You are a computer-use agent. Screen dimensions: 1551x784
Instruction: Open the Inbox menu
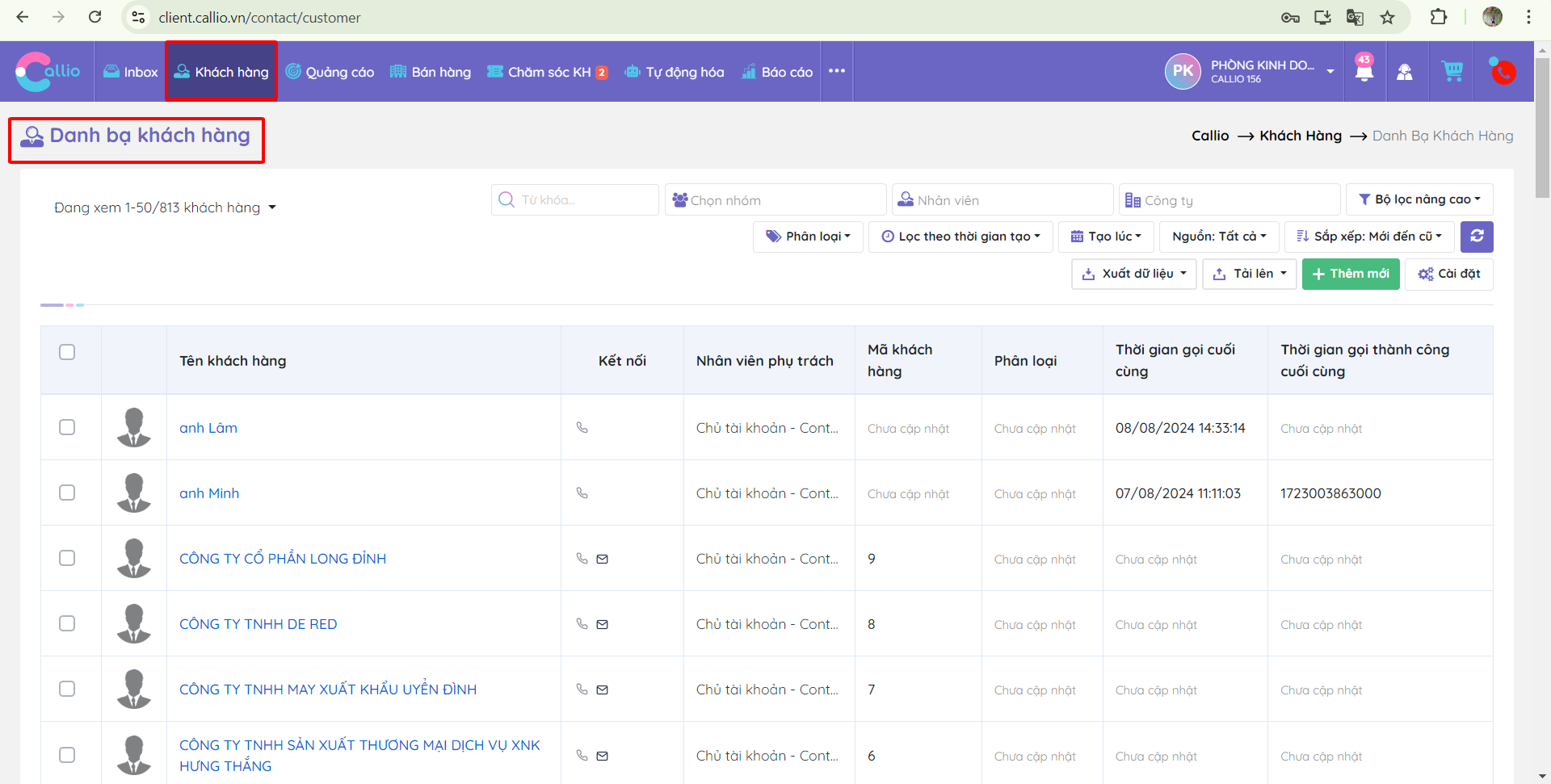130,72
